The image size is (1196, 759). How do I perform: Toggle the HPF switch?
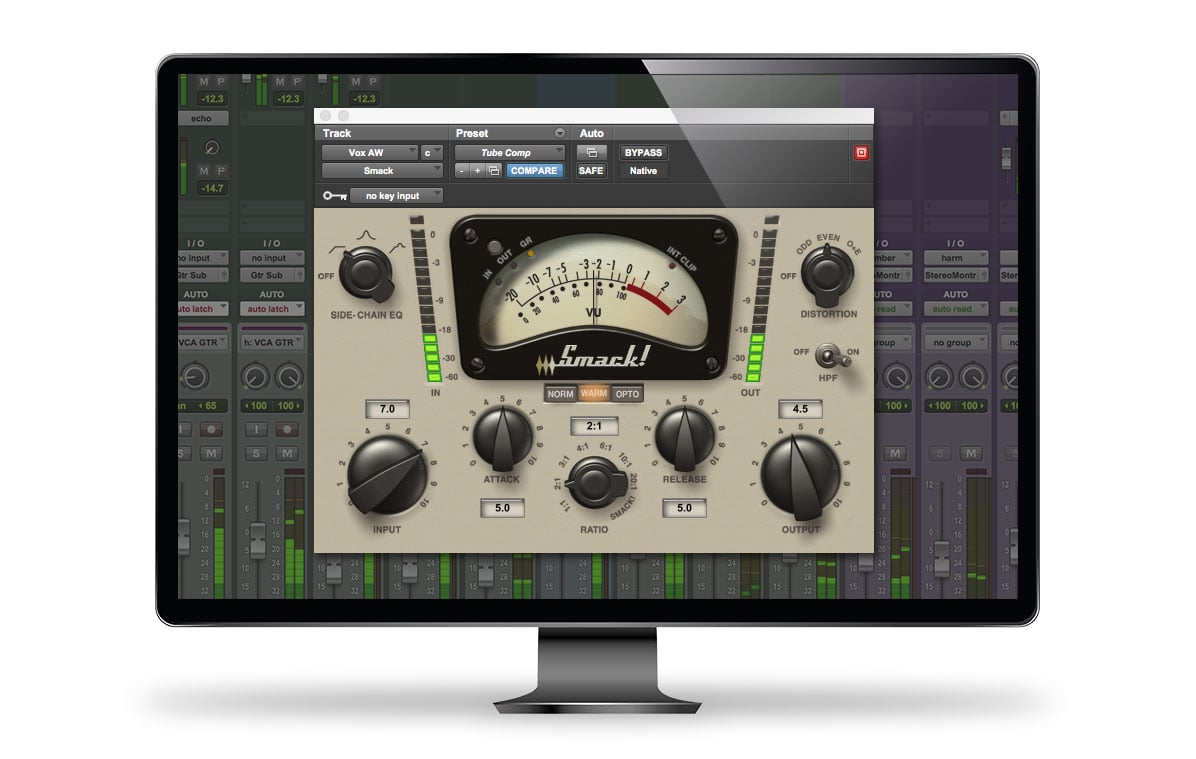pos(829,357)
